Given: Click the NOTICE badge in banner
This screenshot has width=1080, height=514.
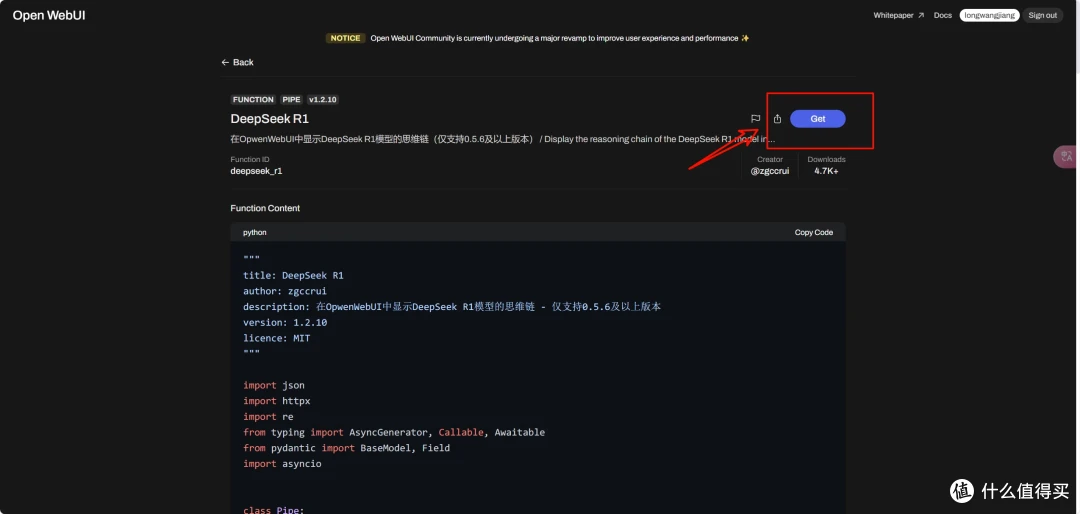Looking at the screenshot, I should pyautogui.click(x=345, y=38).
